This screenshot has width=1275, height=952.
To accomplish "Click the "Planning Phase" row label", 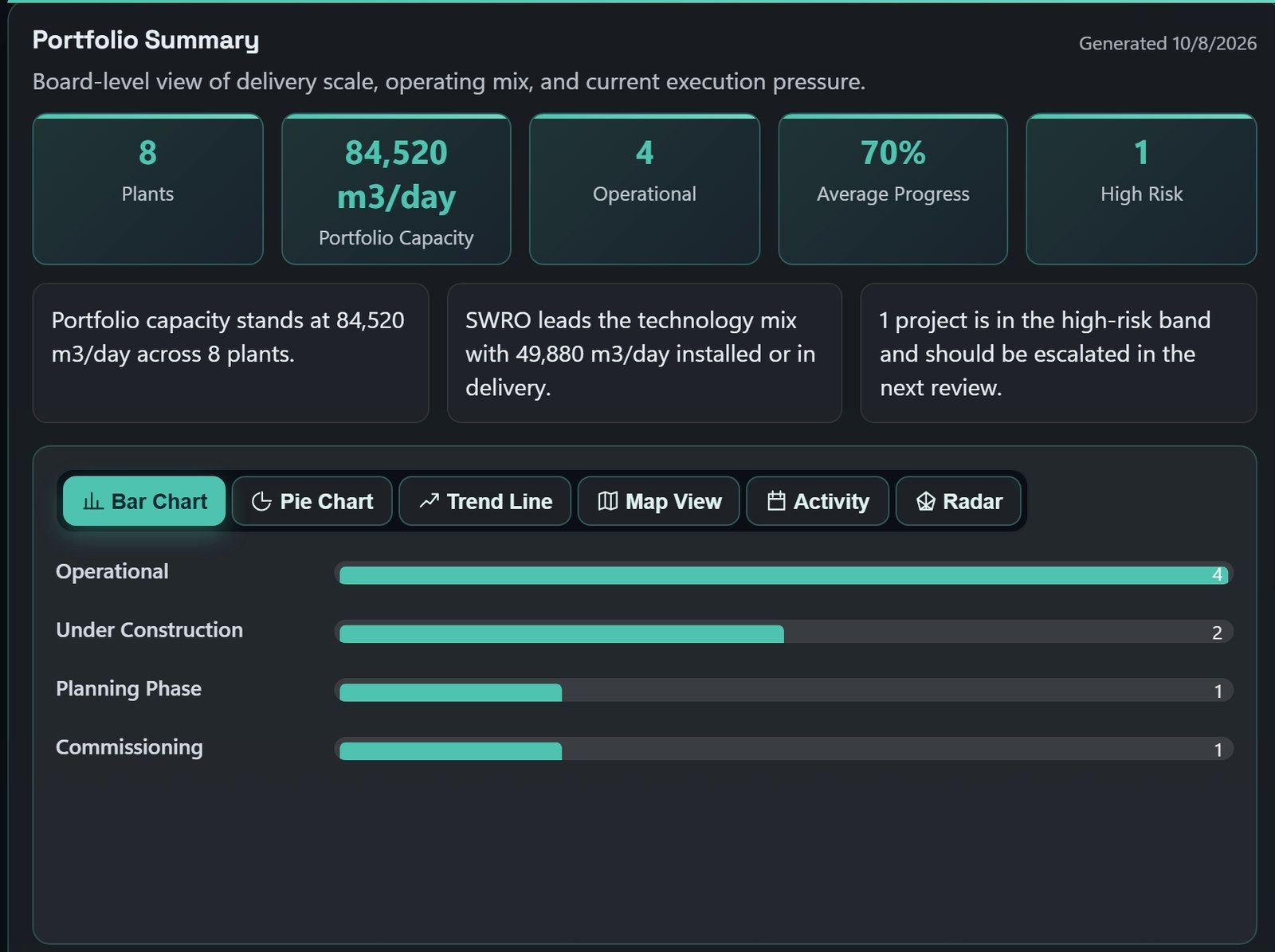I will click(128, 689).
